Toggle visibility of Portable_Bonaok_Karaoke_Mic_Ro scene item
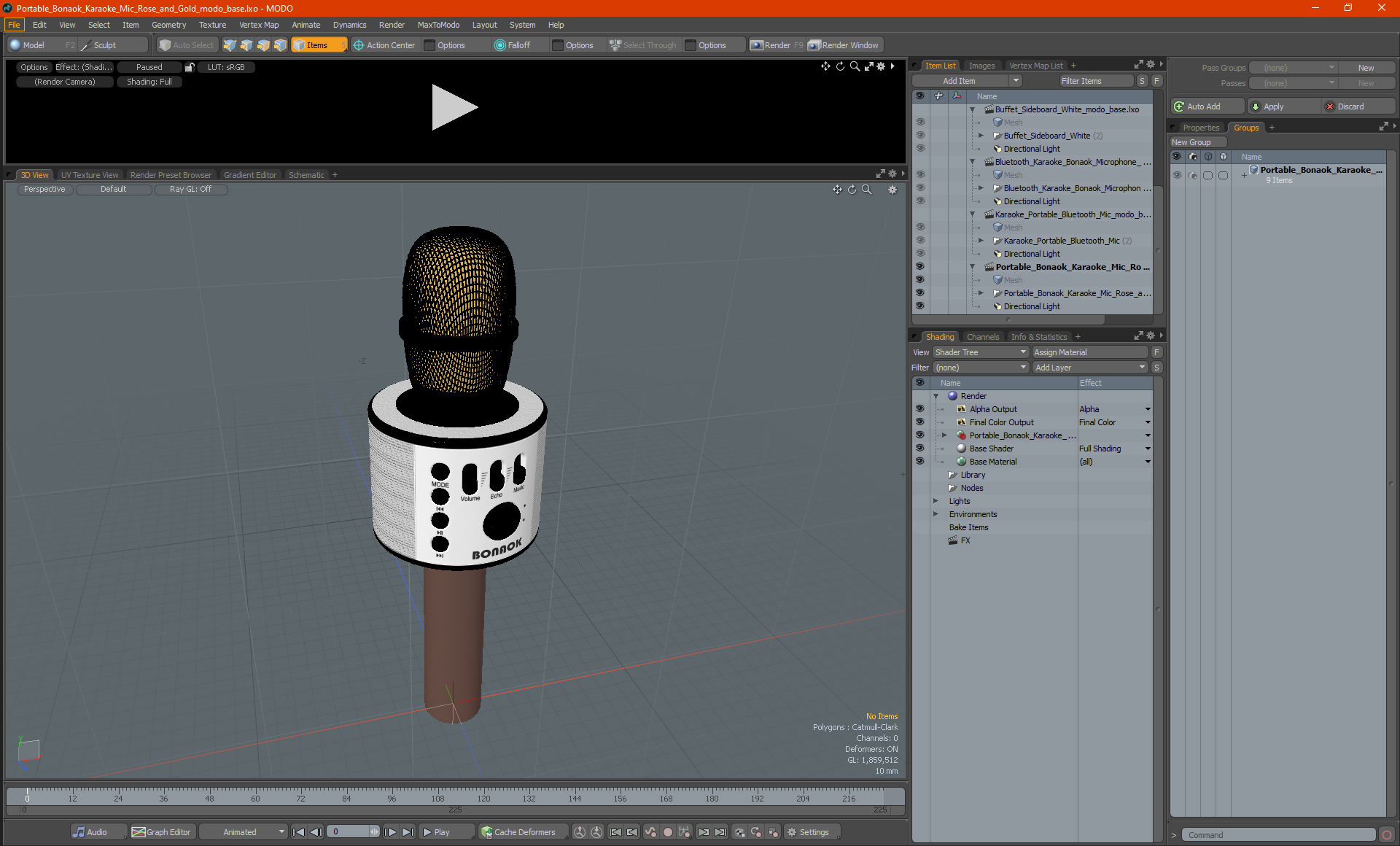The height and width of the screenshot is (846, 1400). pos(920,267)
